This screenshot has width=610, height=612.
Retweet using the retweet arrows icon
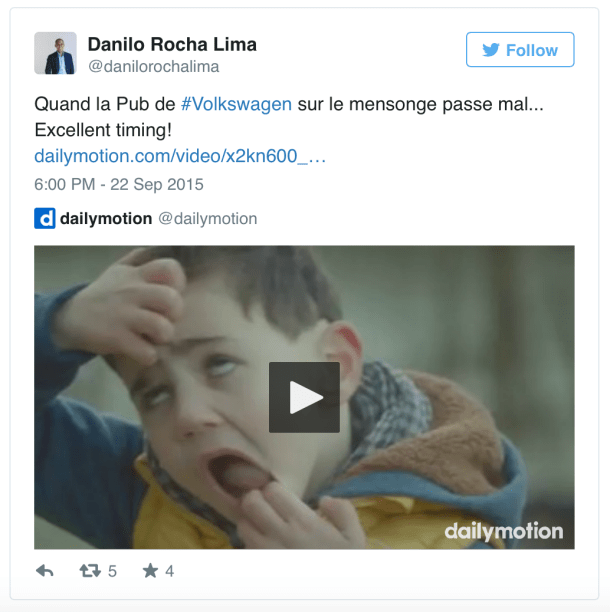tap(90, 571)
